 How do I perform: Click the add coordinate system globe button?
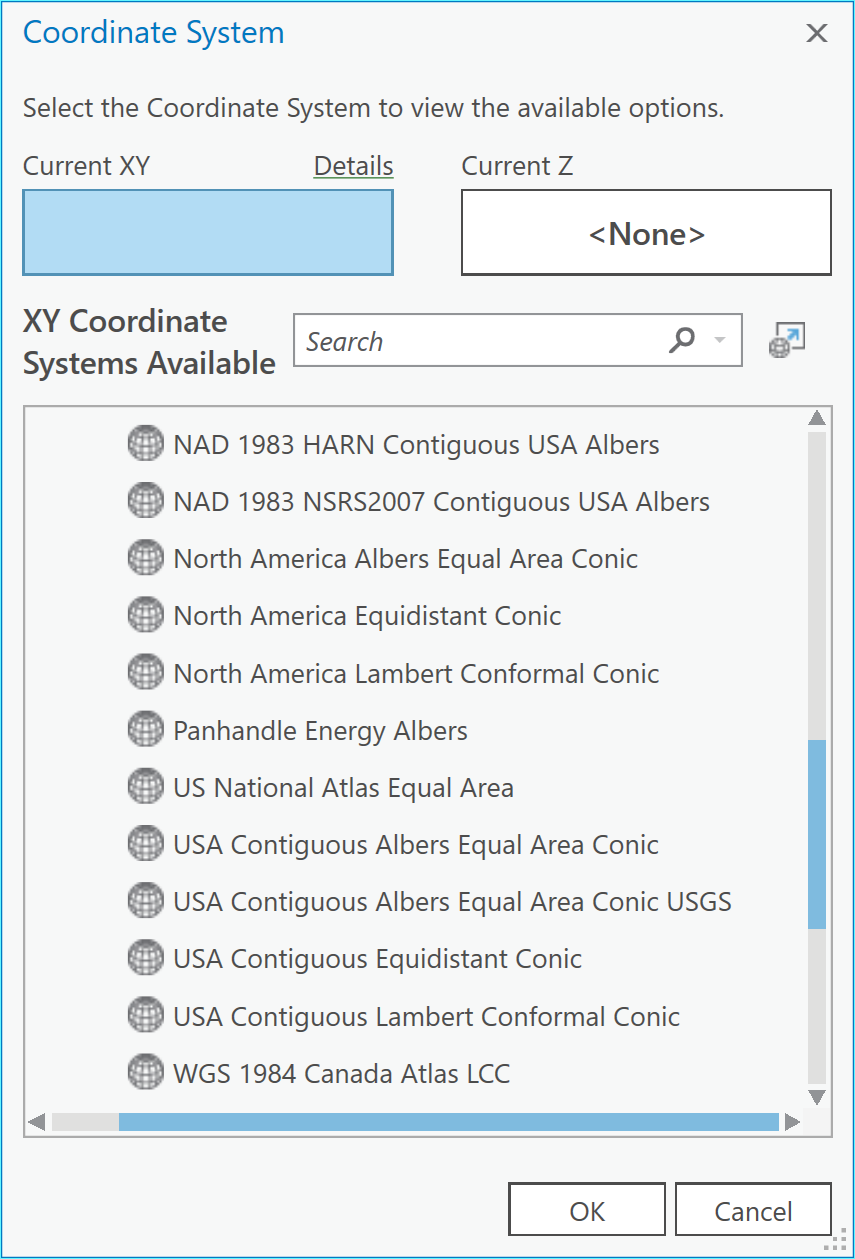tap(787, 341)
